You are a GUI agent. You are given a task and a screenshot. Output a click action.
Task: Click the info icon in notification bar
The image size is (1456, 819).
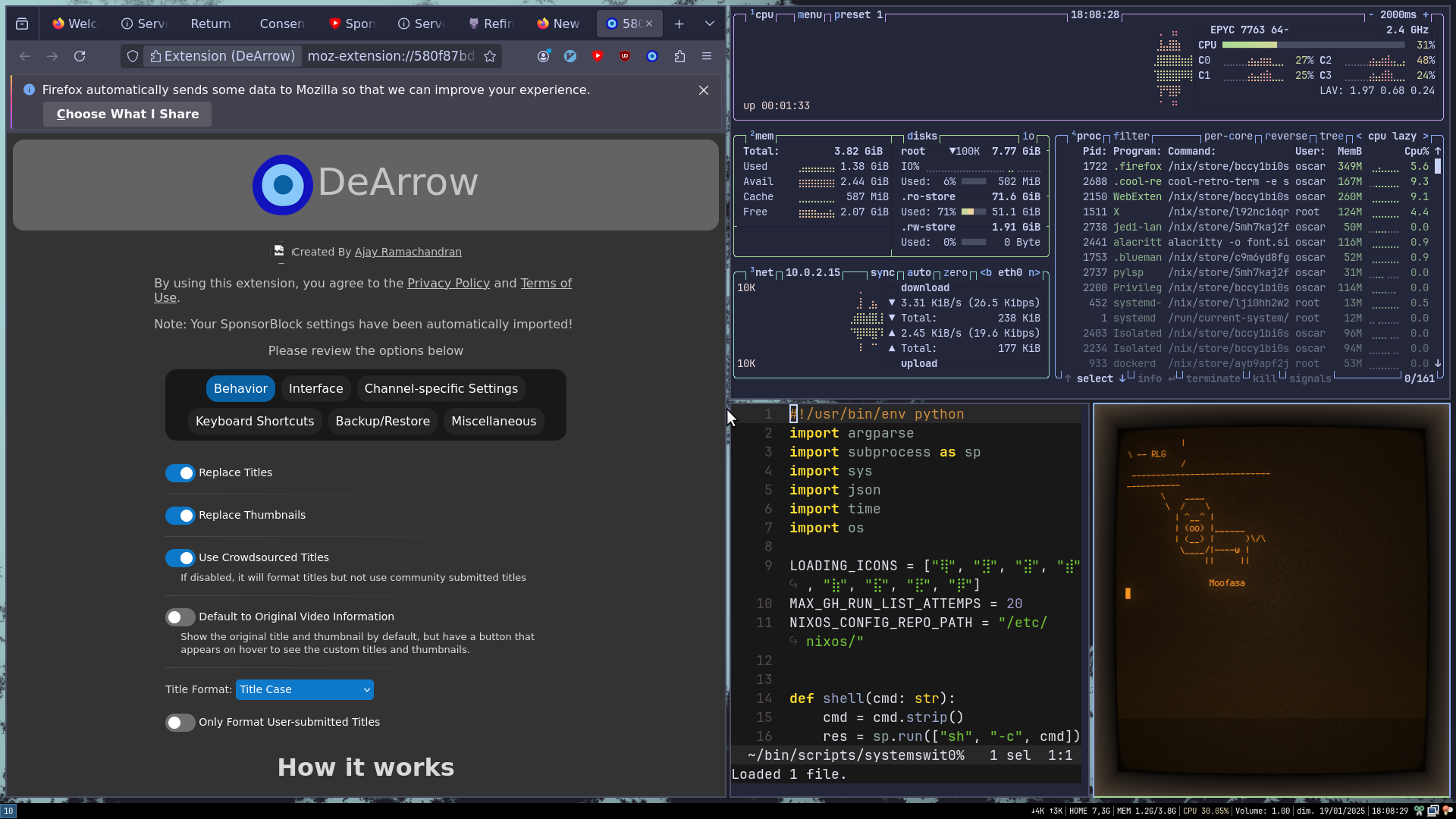pyautogui.click(x=30, y=89)
